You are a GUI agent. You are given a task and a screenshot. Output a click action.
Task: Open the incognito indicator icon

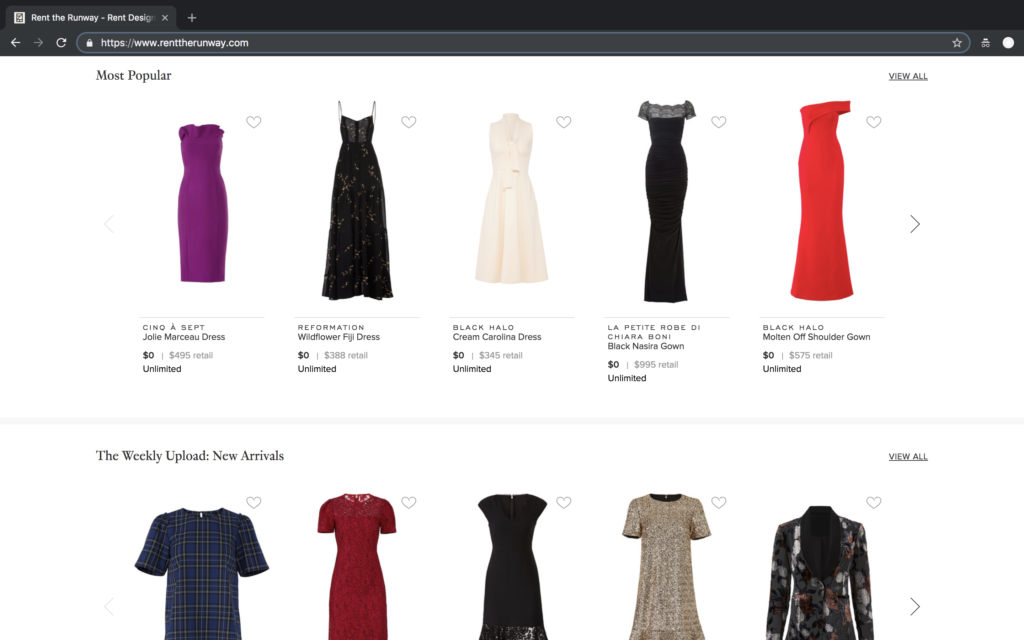pos(985,42)
